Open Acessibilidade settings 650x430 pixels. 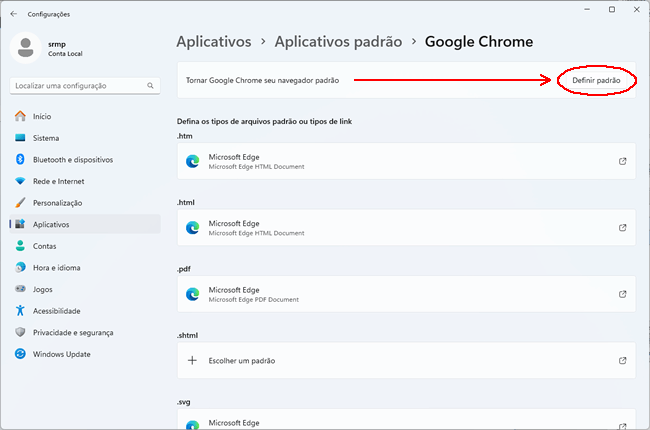(85, 311)
